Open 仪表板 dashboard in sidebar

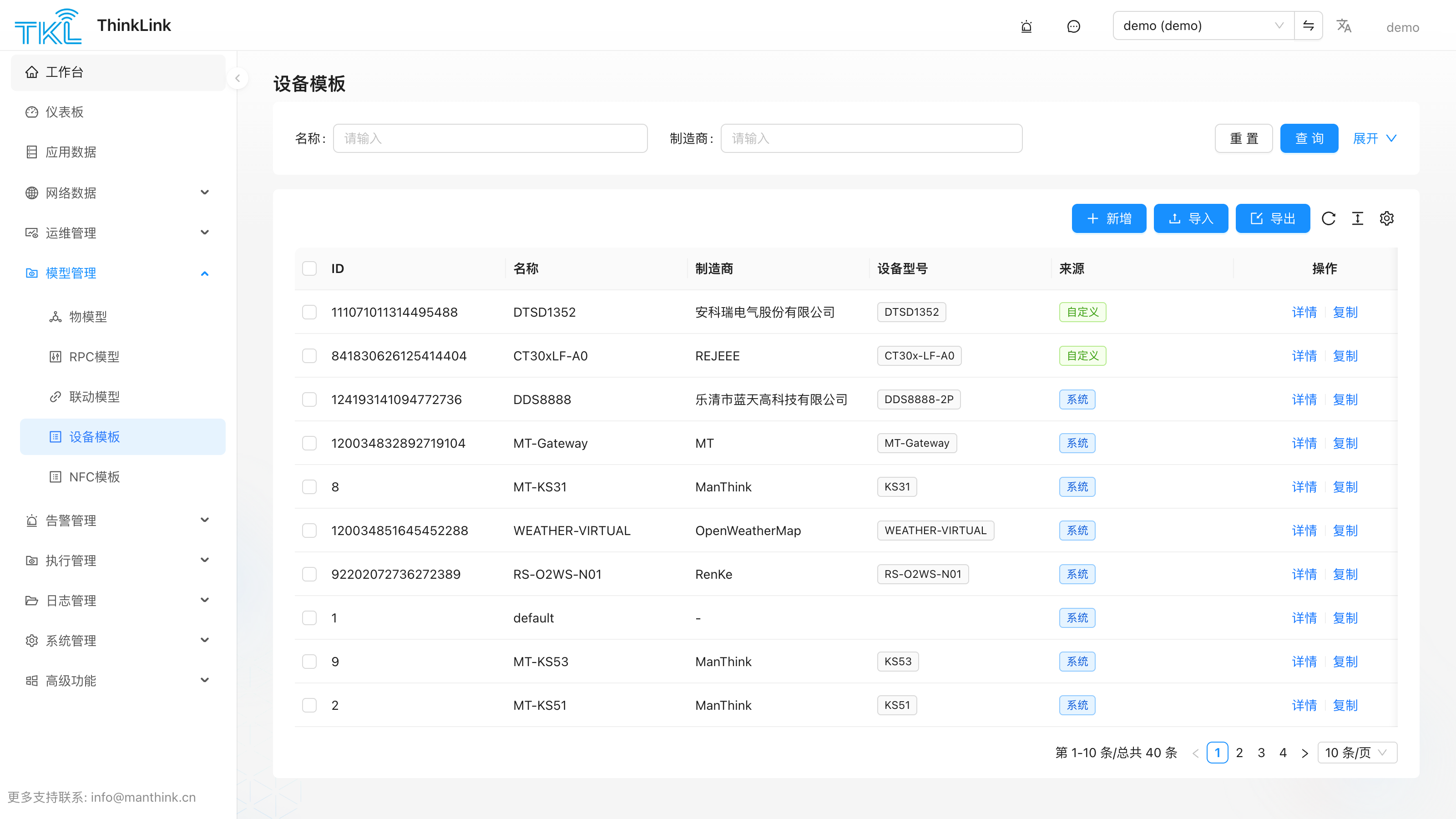coord(118,112)
